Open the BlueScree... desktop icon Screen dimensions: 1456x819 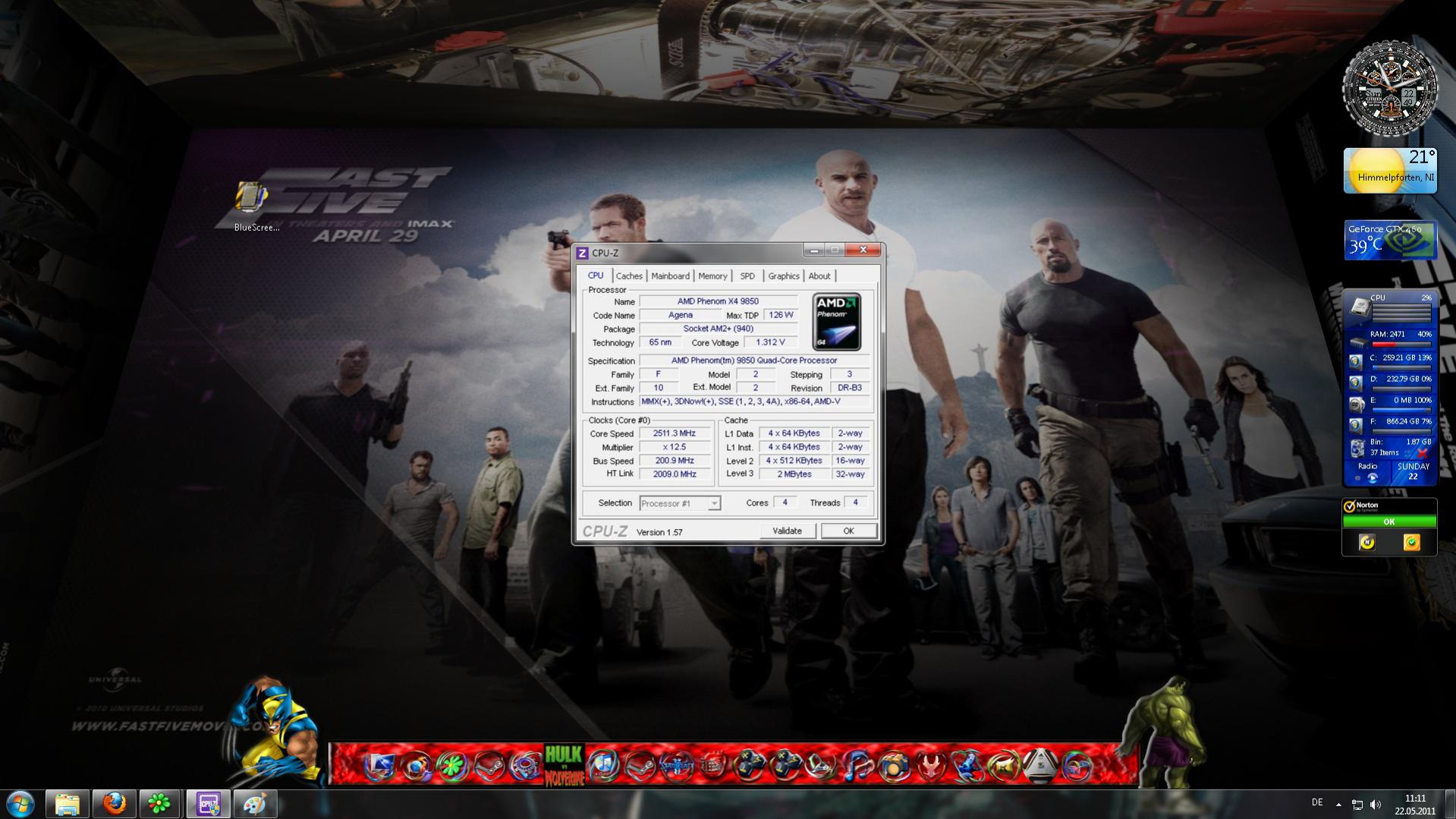click(x=256, y=206)
